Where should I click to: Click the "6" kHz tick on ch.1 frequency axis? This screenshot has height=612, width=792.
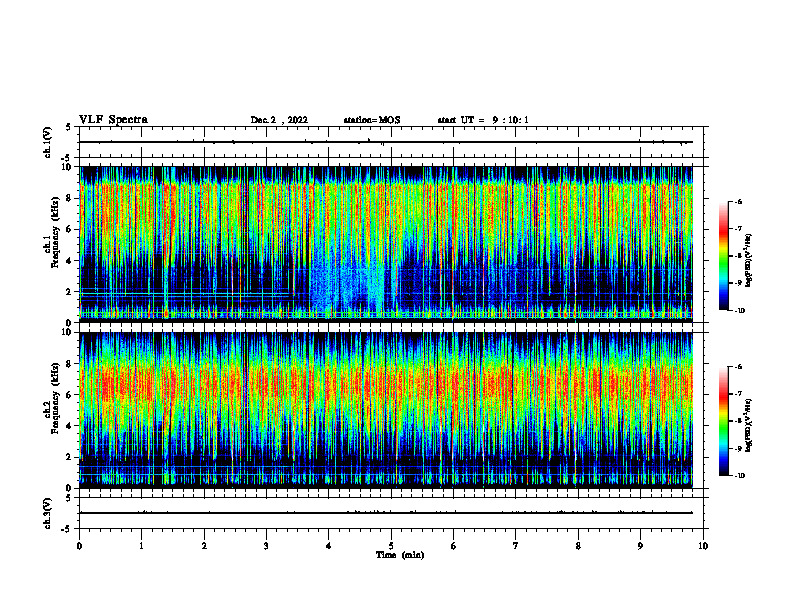point(70,230)
